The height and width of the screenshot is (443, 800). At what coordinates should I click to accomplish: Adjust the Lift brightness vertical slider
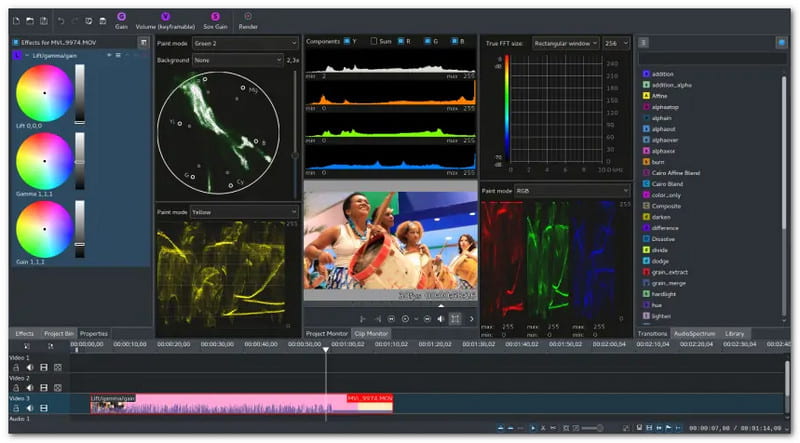pyautogui.click(x=80, y=94)
